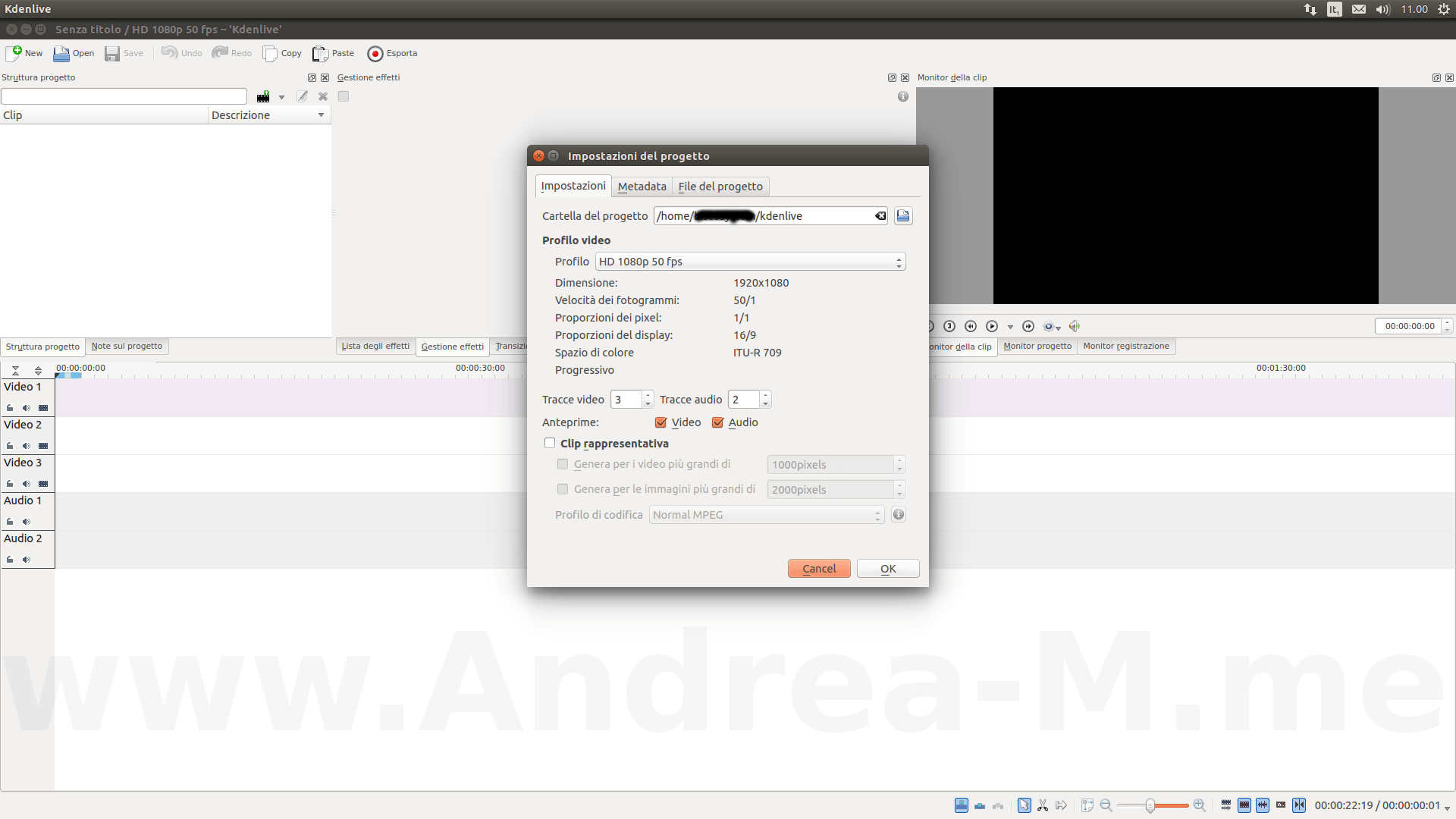Screen dimensions: 1456x819
Task: Switch to Lista degli effetti tab
Action: (375, 346)
